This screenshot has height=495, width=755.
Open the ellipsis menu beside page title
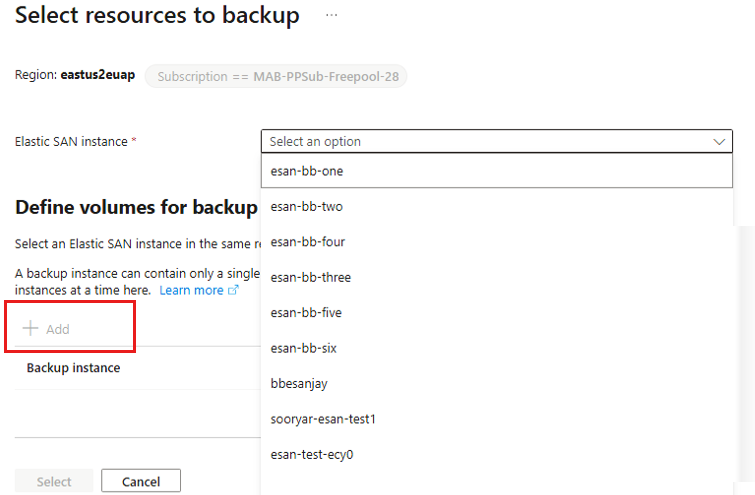[x=331, y=15]
